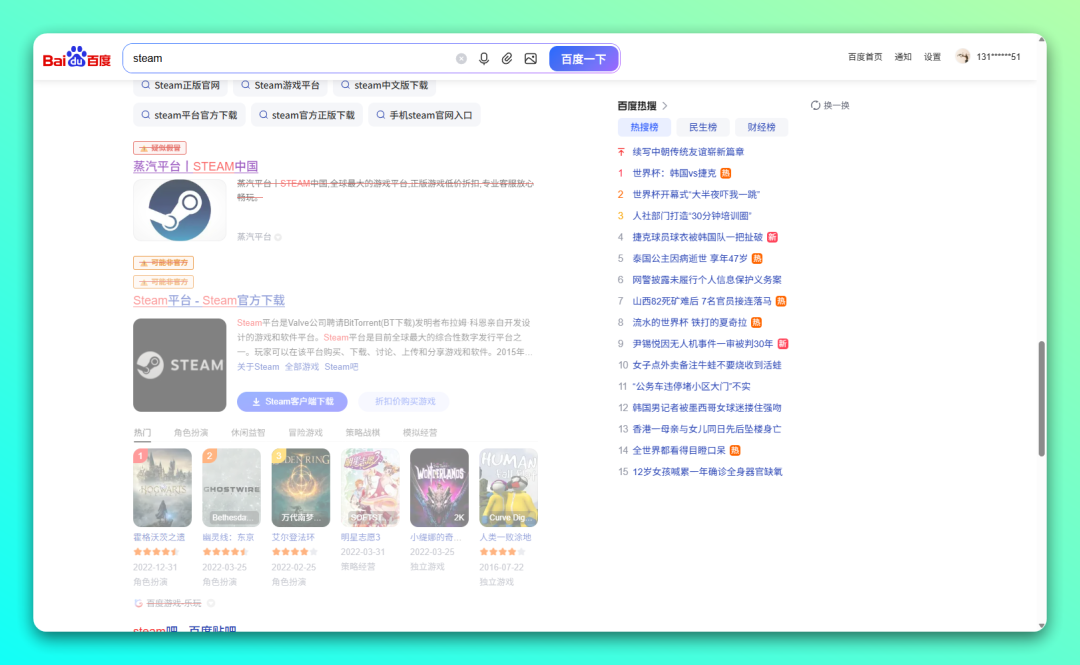
Task: Click the grey STEAM banner thumbnail
Action: tap(180, 365)
